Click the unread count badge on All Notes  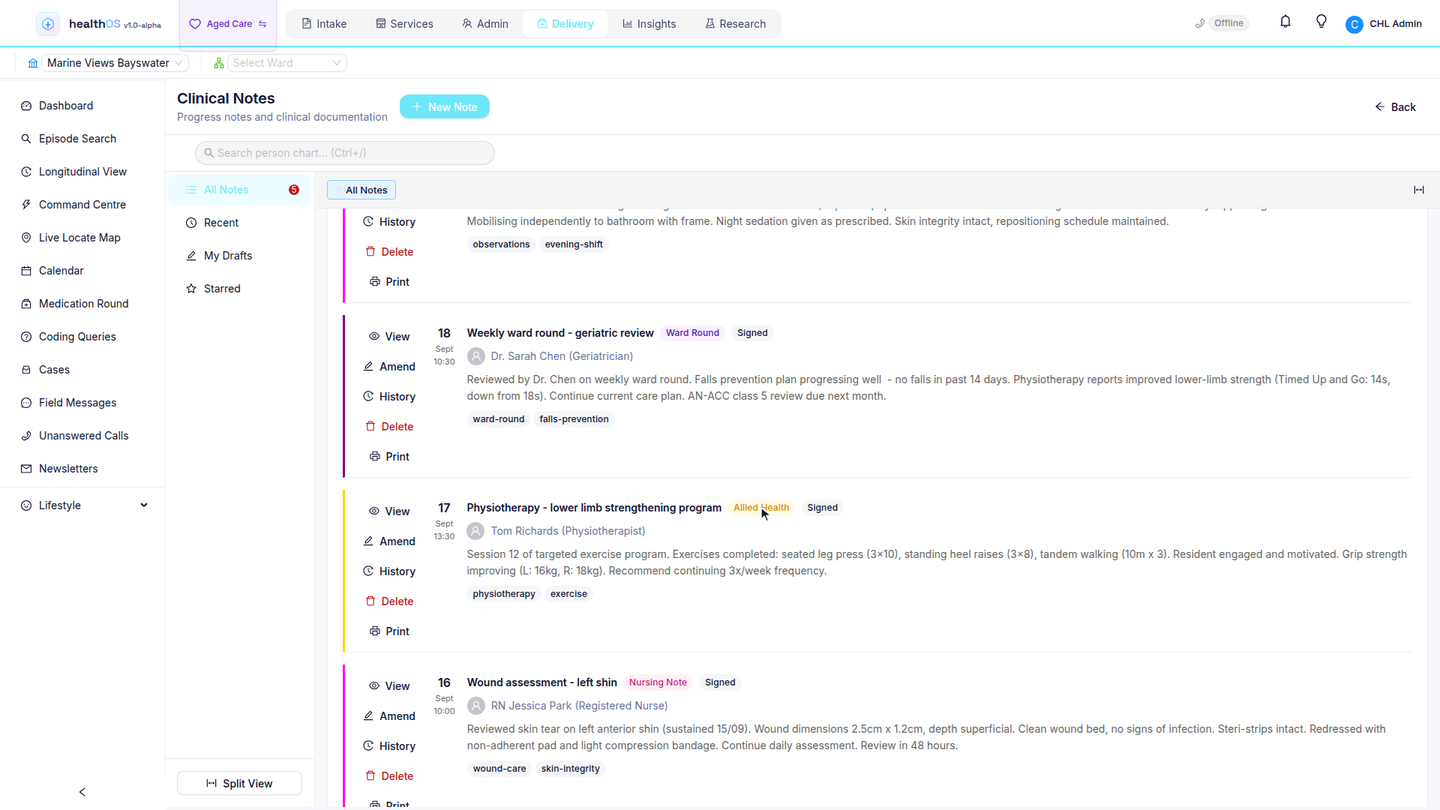click(x=294, y=190)
